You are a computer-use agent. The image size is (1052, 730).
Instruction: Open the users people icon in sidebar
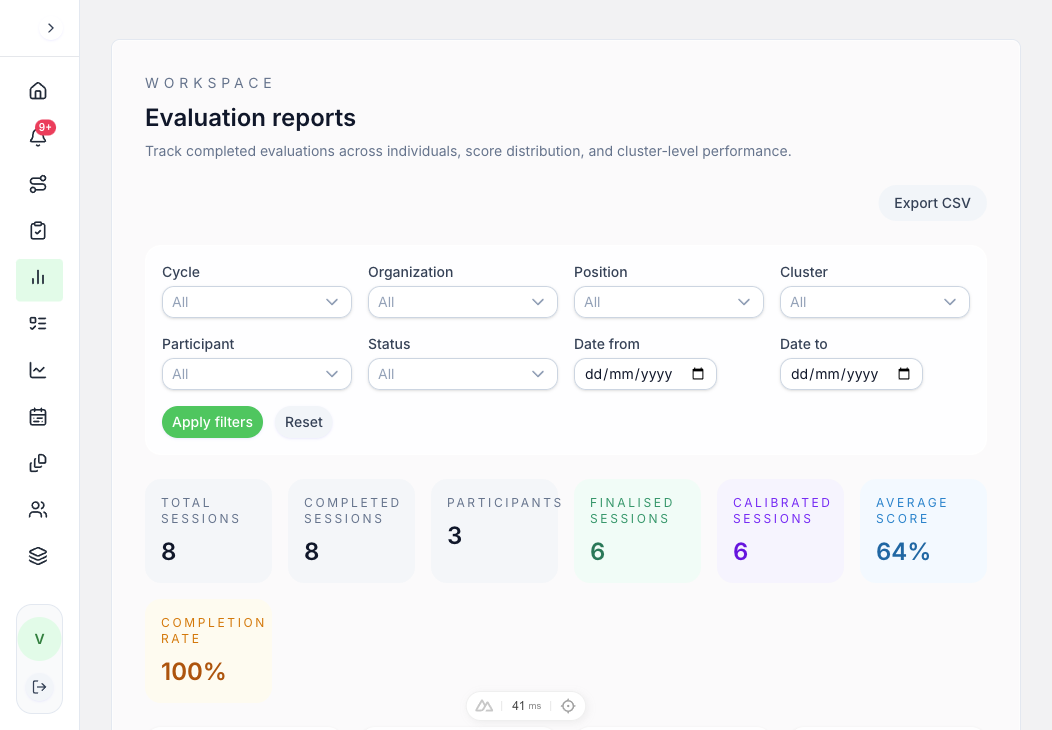coord(38,510)
